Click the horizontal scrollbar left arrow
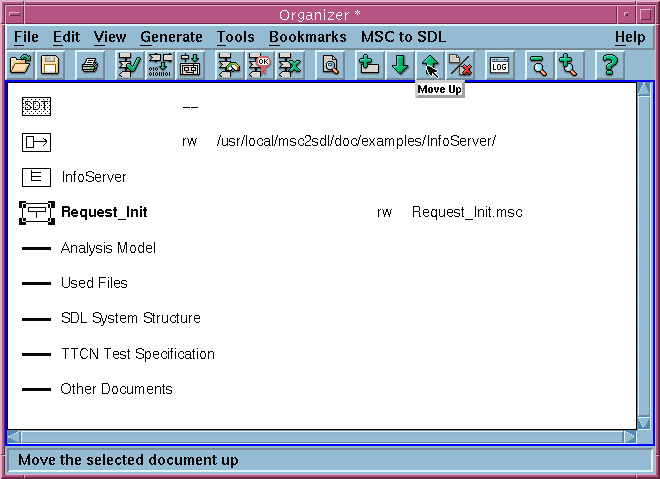 click(x=13, y=437)
